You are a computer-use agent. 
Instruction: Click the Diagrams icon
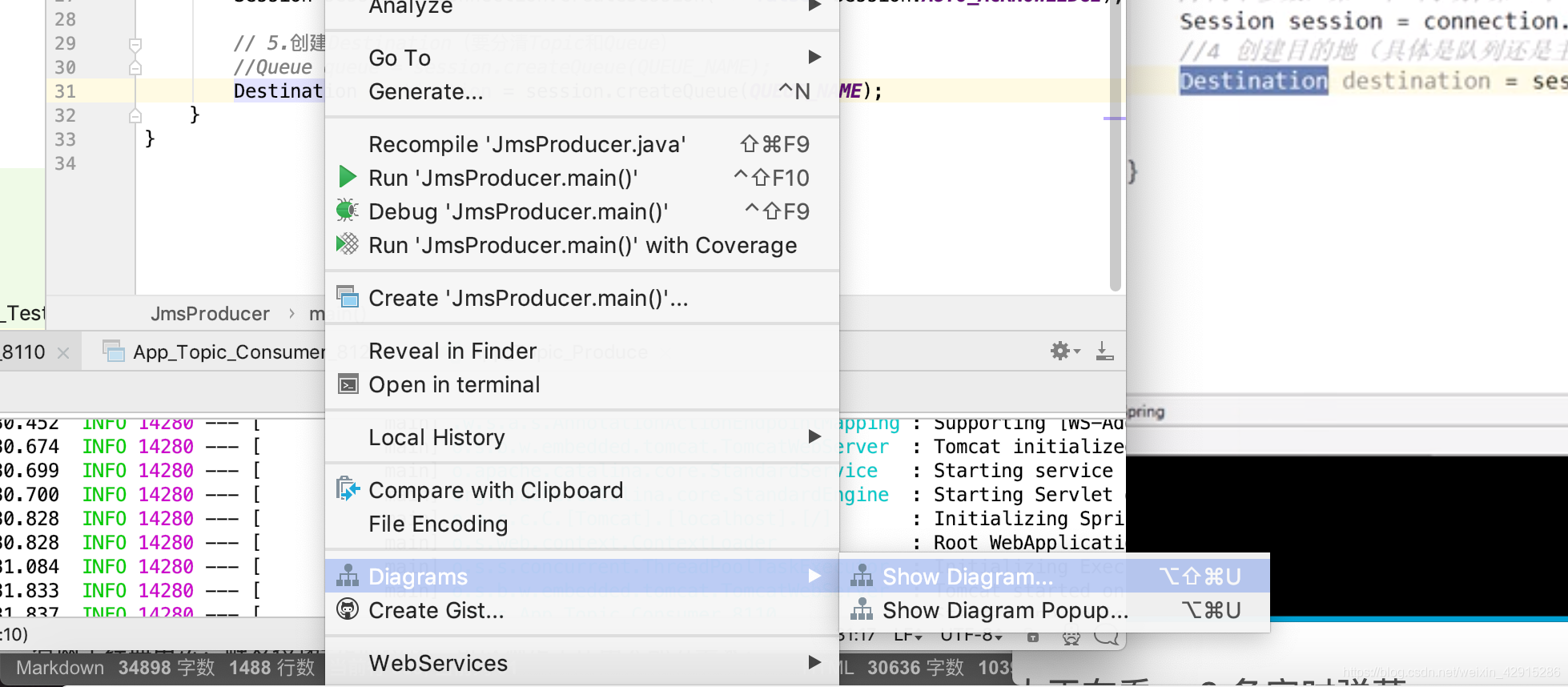(x=348, y=576)
